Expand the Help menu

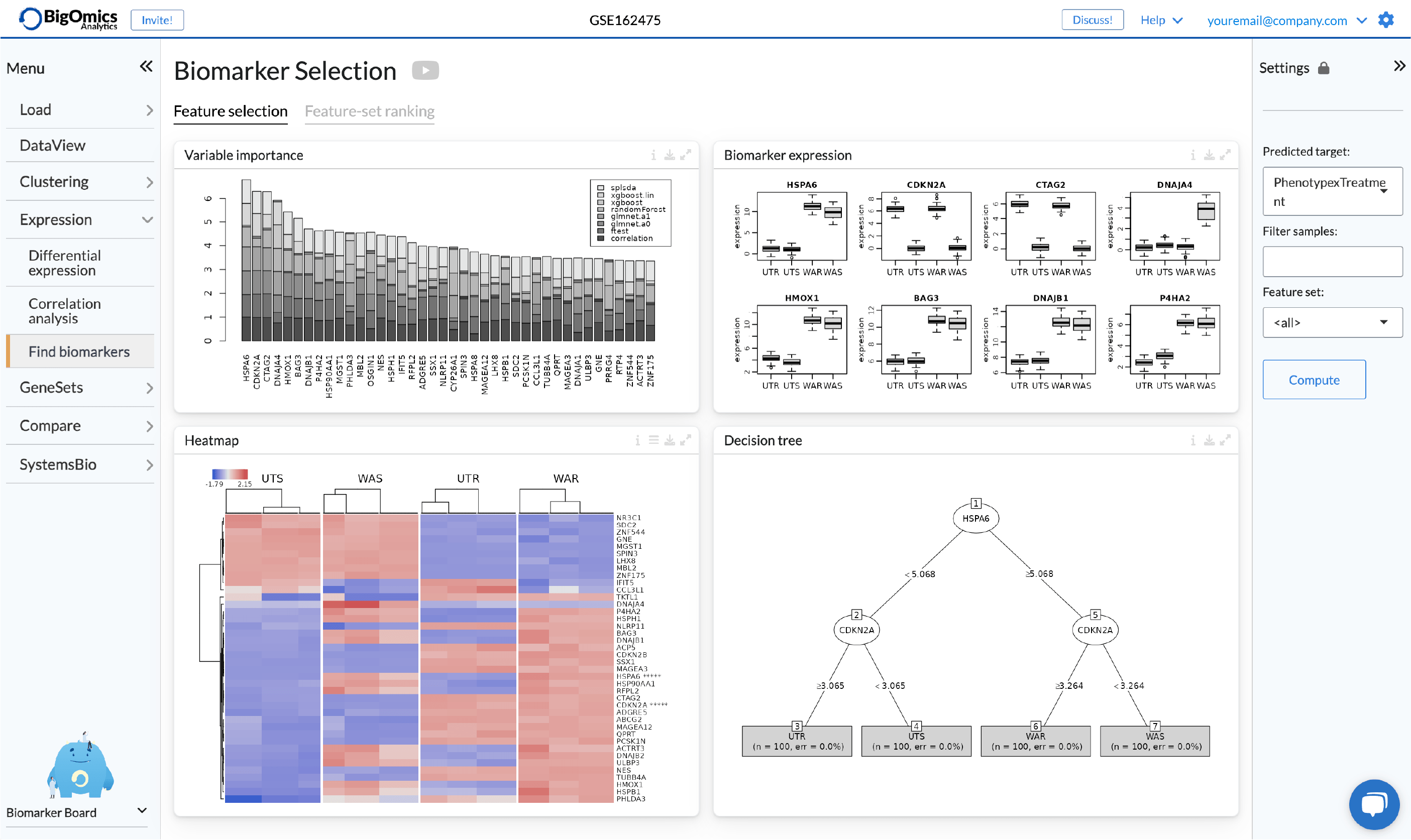click(x=1161, y=21)
